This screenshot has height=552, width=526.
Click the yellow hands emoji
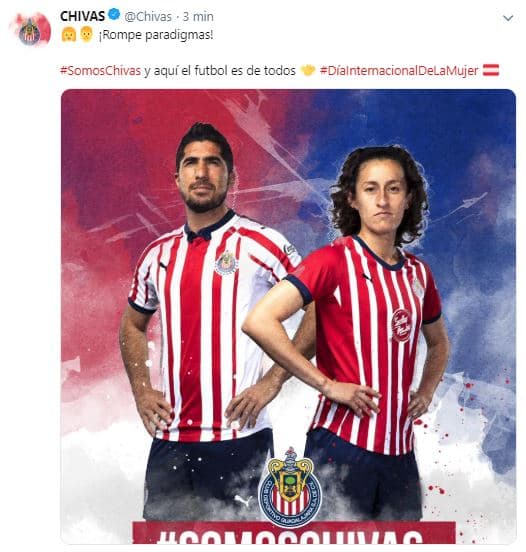coord(308,71)
